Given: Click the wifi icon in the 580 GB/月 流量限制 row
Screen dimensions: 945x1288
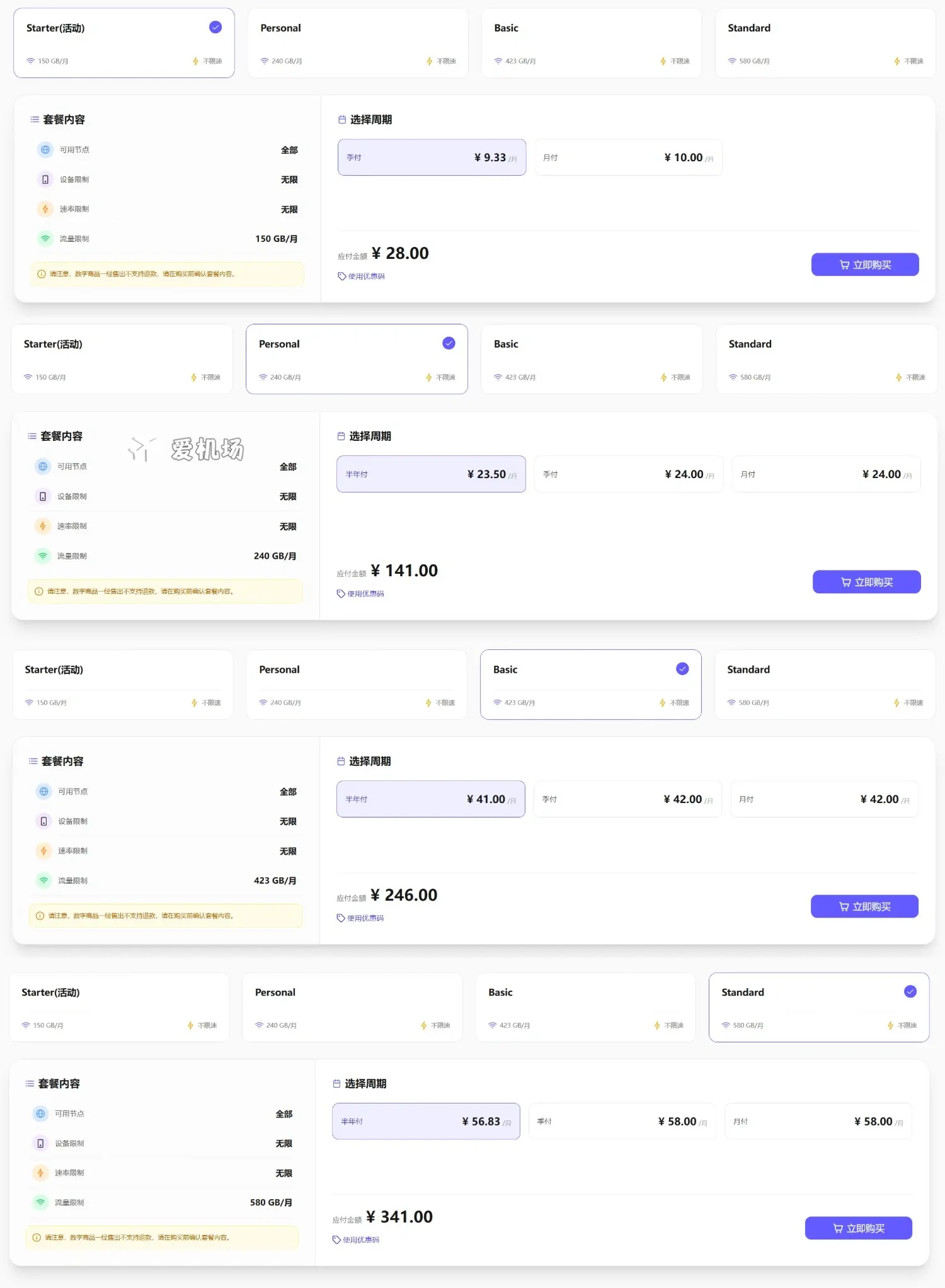Looking at the screenshot, I should tap(40, 1202).
